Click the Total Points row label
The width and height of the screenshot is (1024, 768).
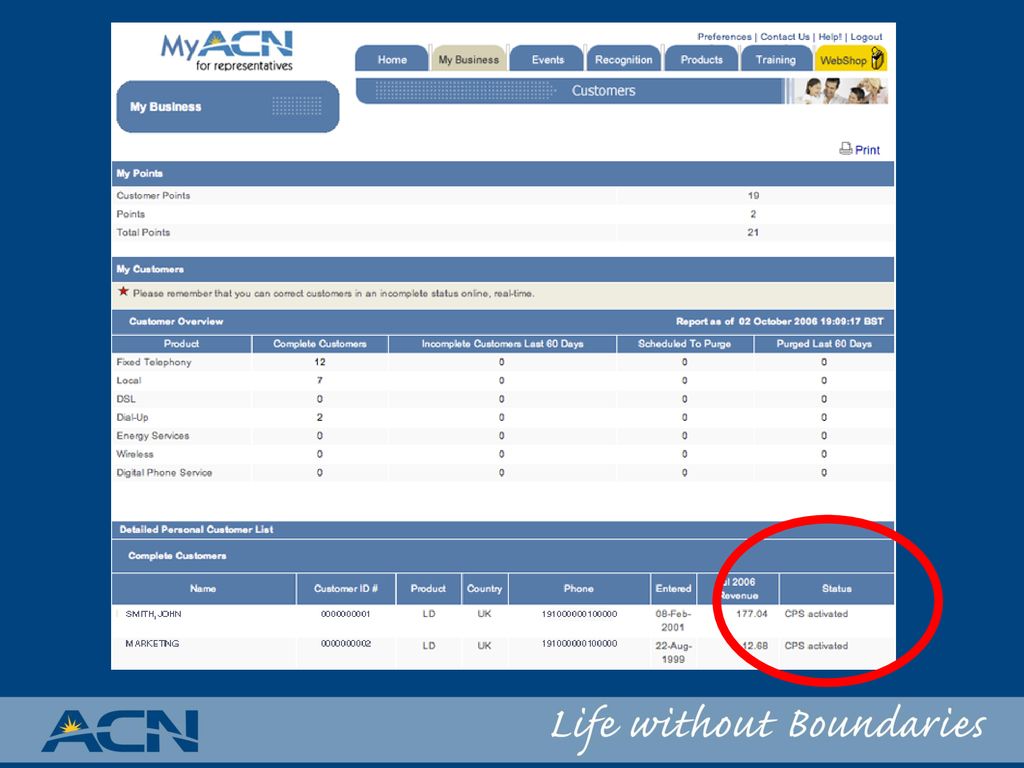coord(143,232)
